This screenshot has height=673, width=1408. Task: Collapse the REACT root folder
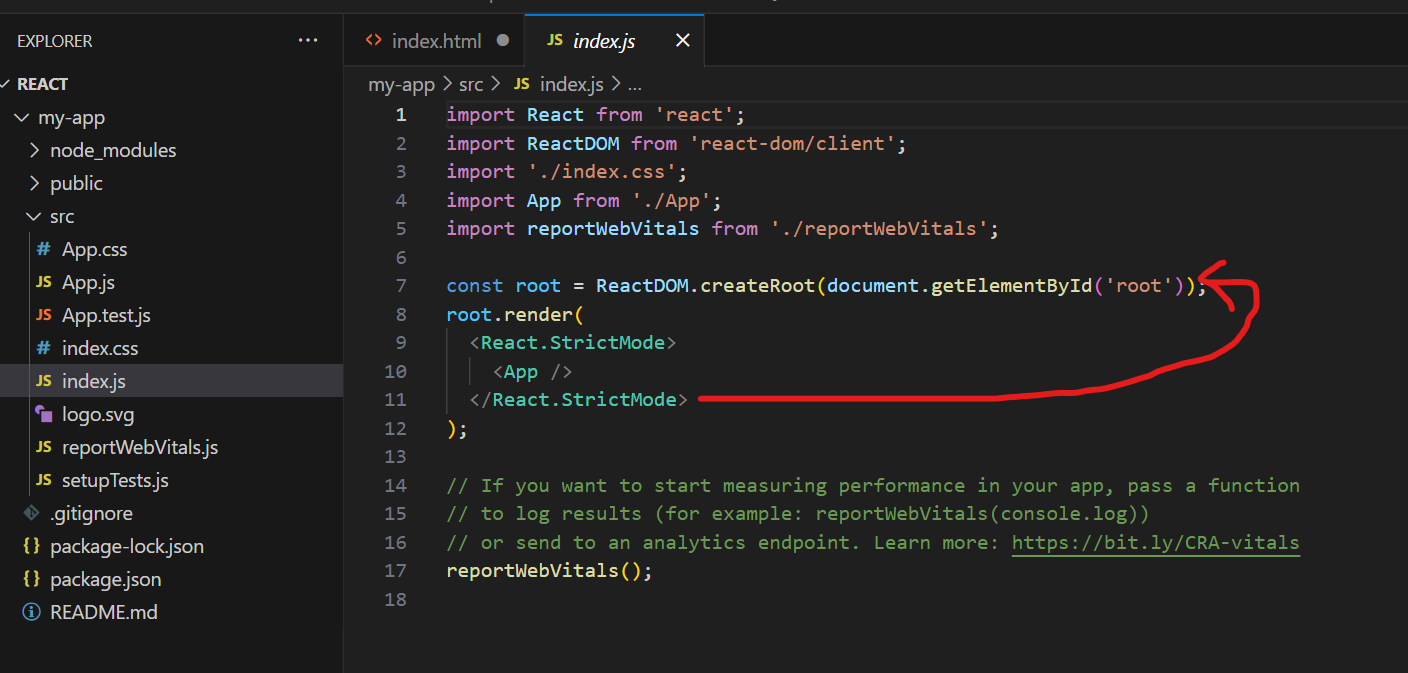[6, 84]
